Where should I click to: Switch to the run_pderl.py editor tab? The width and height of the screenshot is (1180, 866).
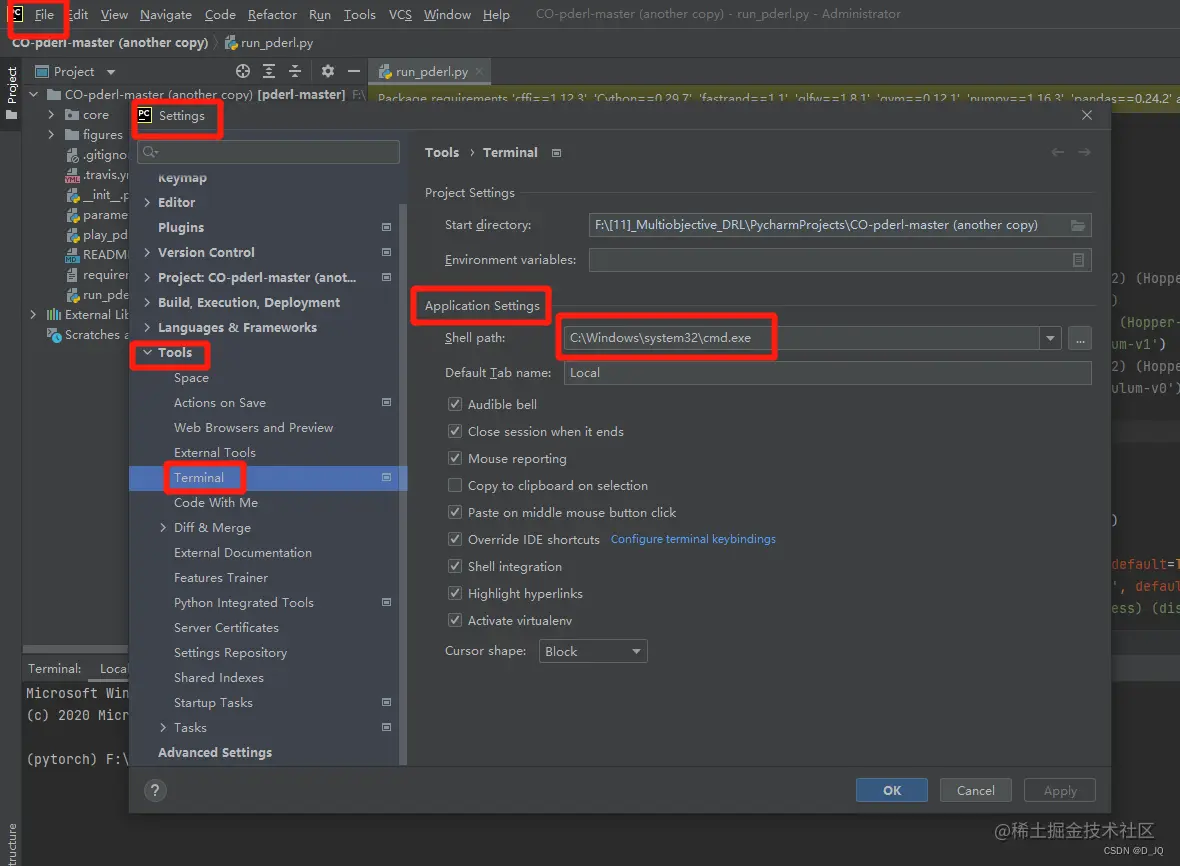(431, 71)
